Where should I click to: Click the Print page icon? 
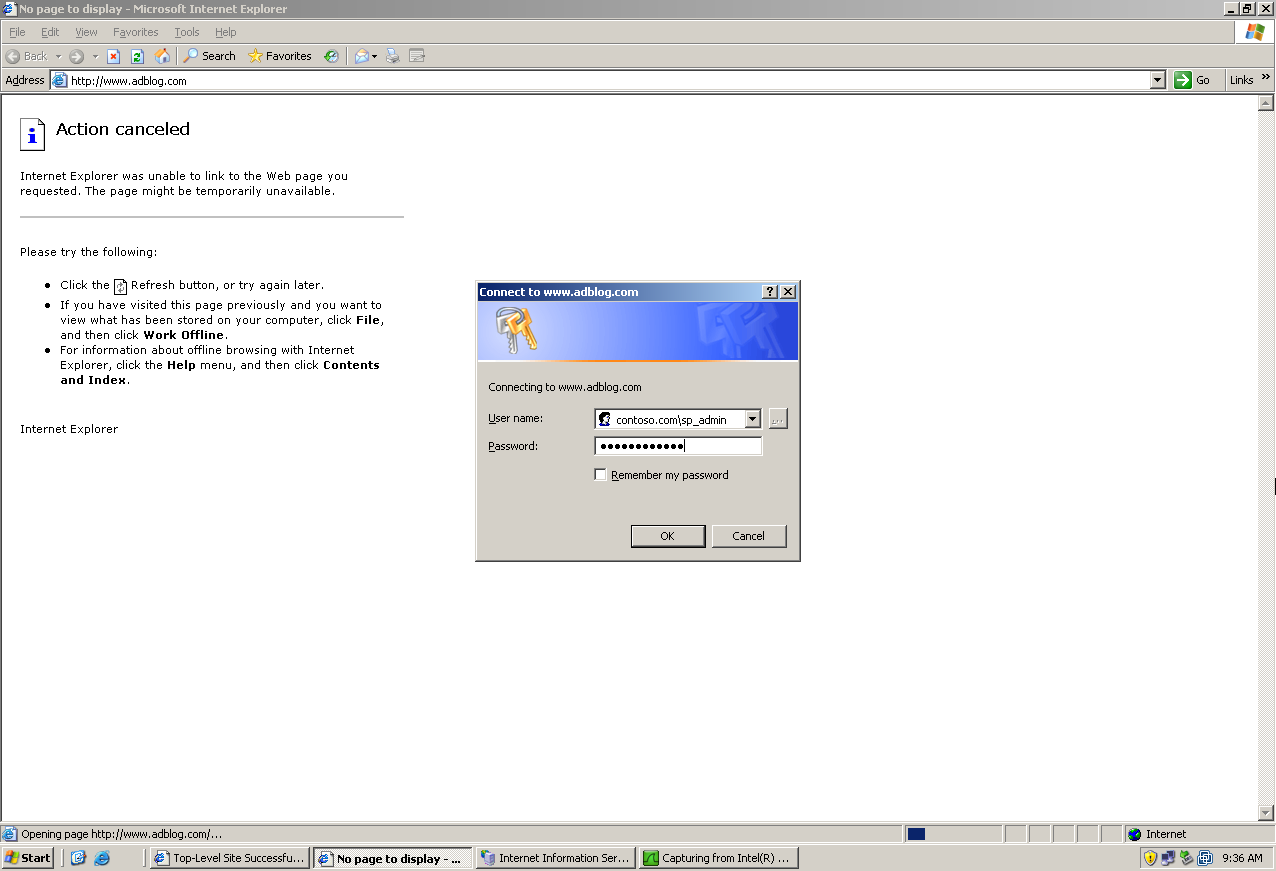click(392, 56)
